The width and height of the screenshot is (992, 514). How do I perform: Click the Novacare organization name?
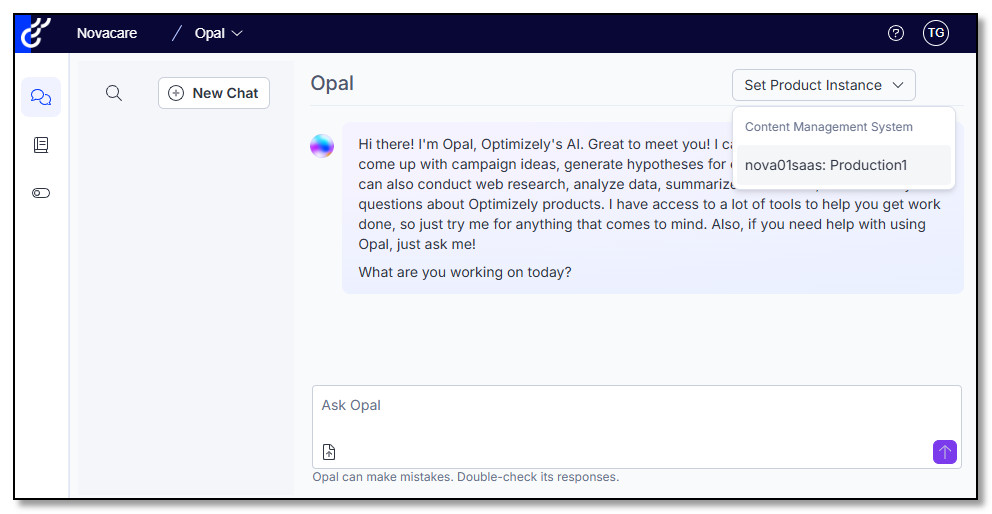(x=107, y=33)
